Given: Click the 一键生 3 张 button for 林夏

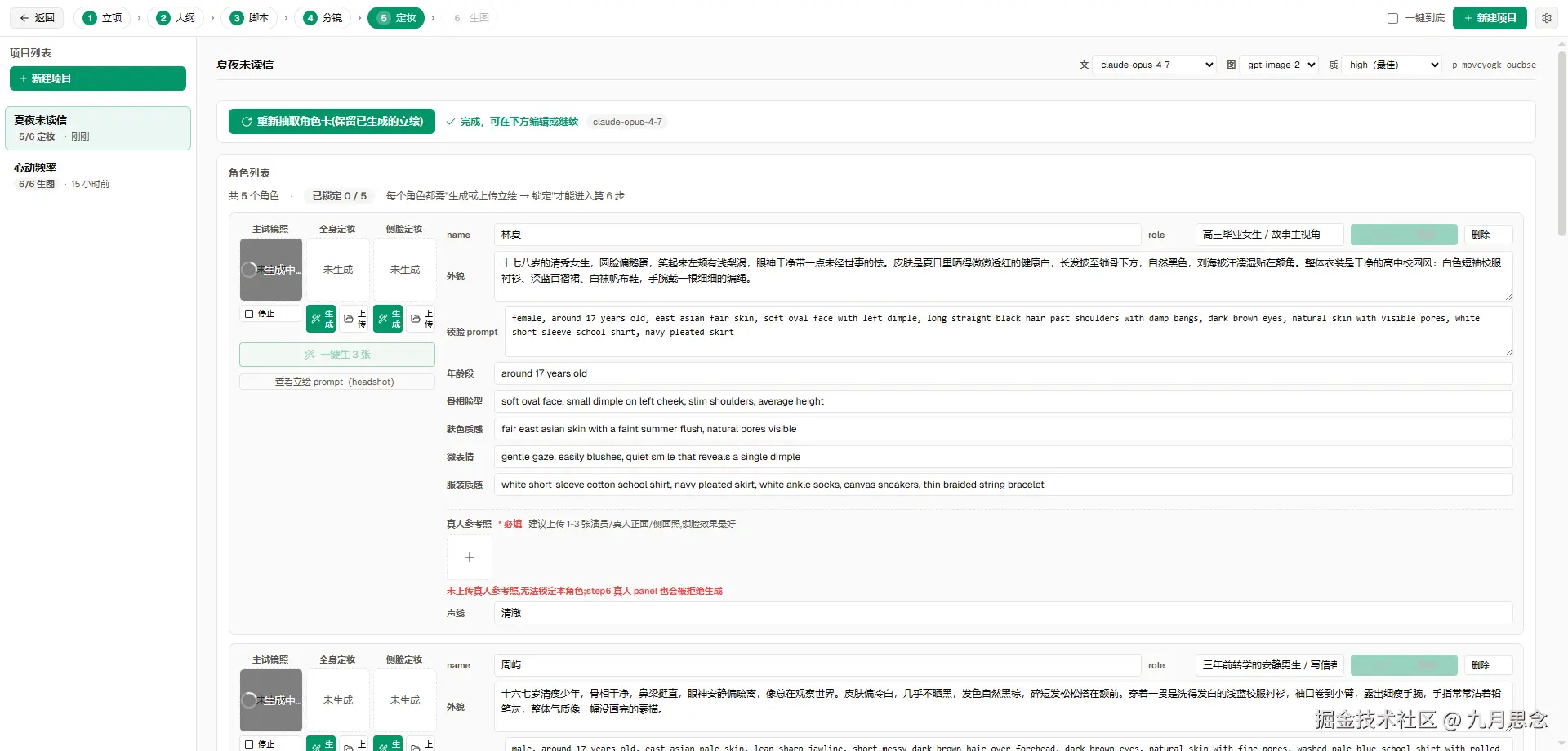Looking at the screenshot, I should coord(337,355).
